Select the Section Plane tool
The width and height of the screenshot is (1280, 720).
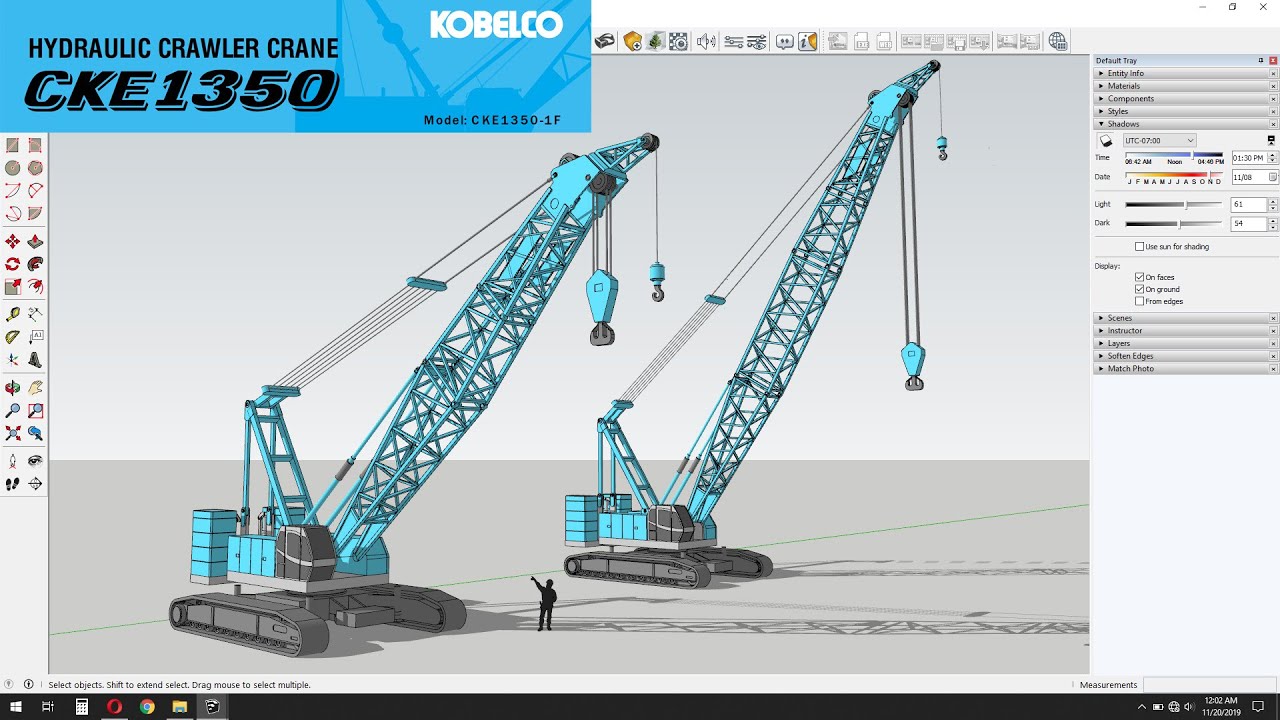tap(35, 484)
